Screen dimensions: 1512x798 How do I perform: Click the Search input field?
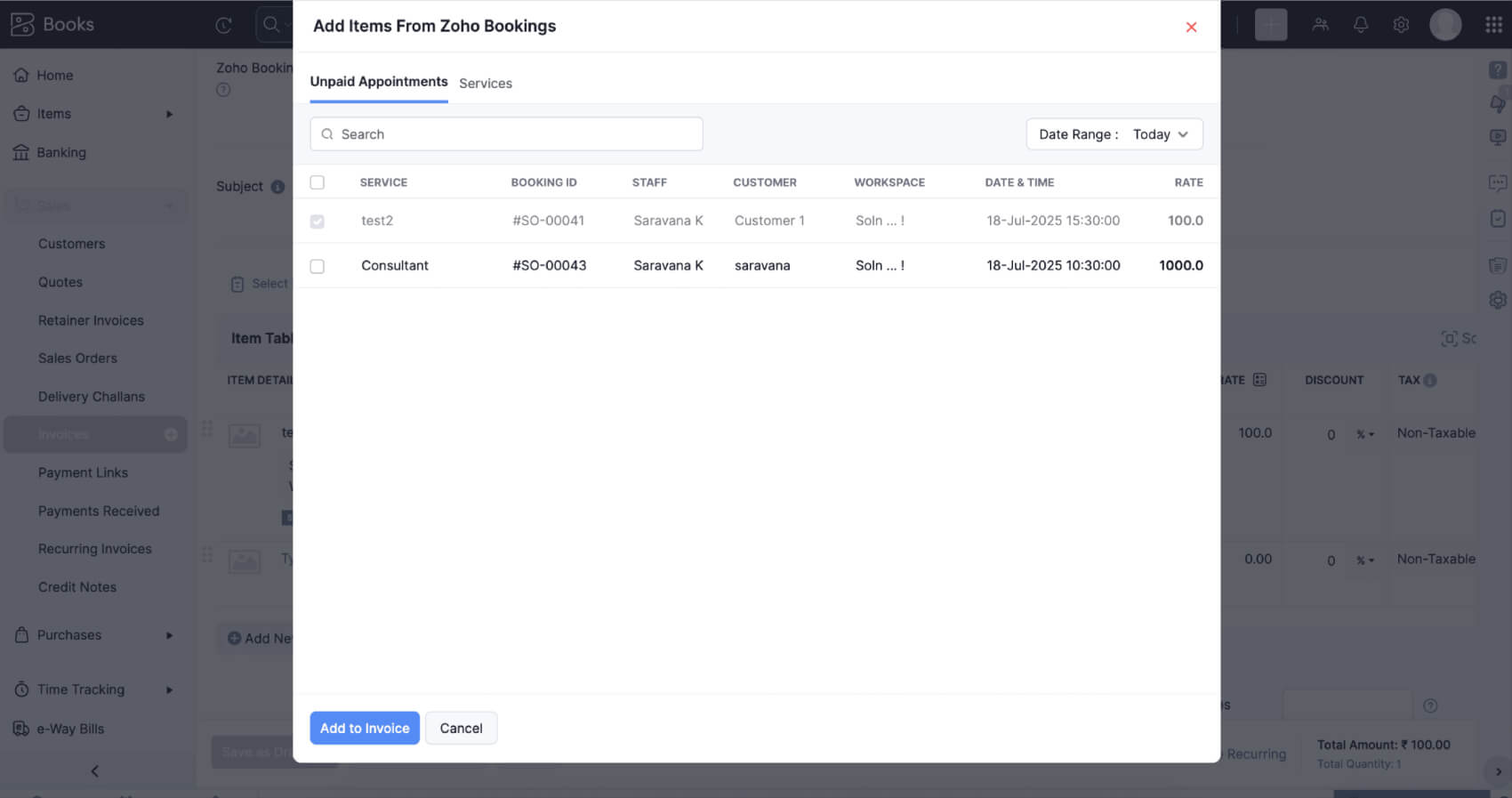coord(506,134)
